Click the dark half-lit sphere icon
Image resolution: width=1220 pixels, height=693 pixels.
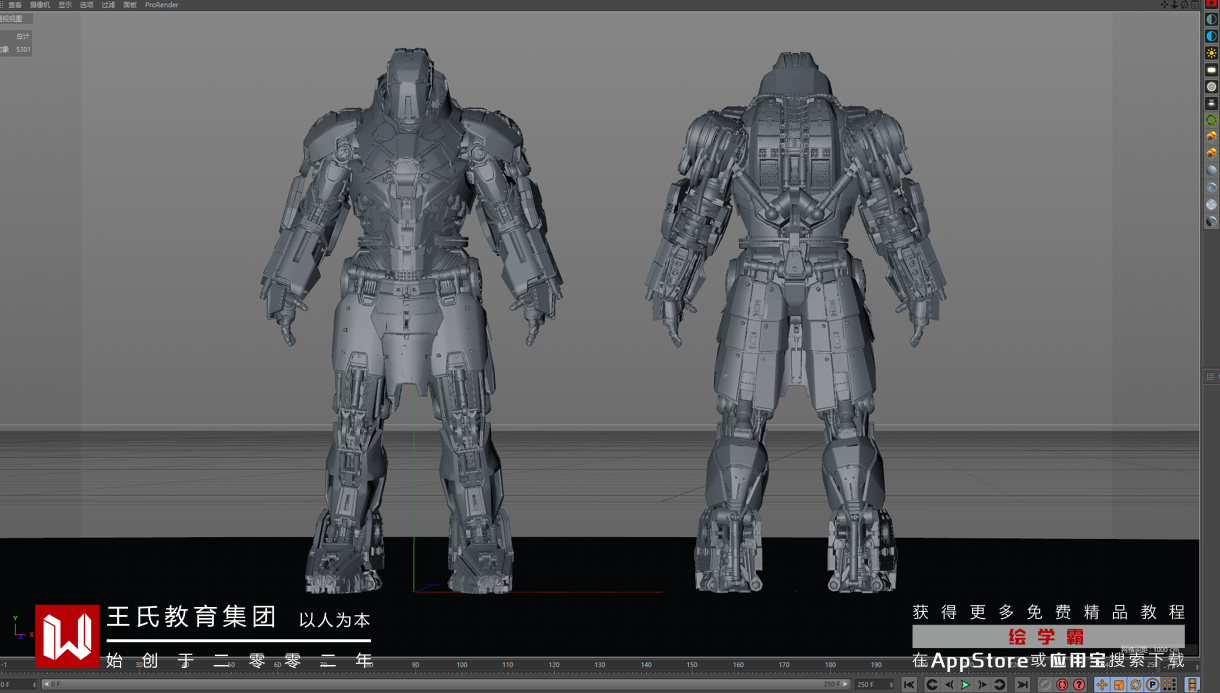(1211, 221)
